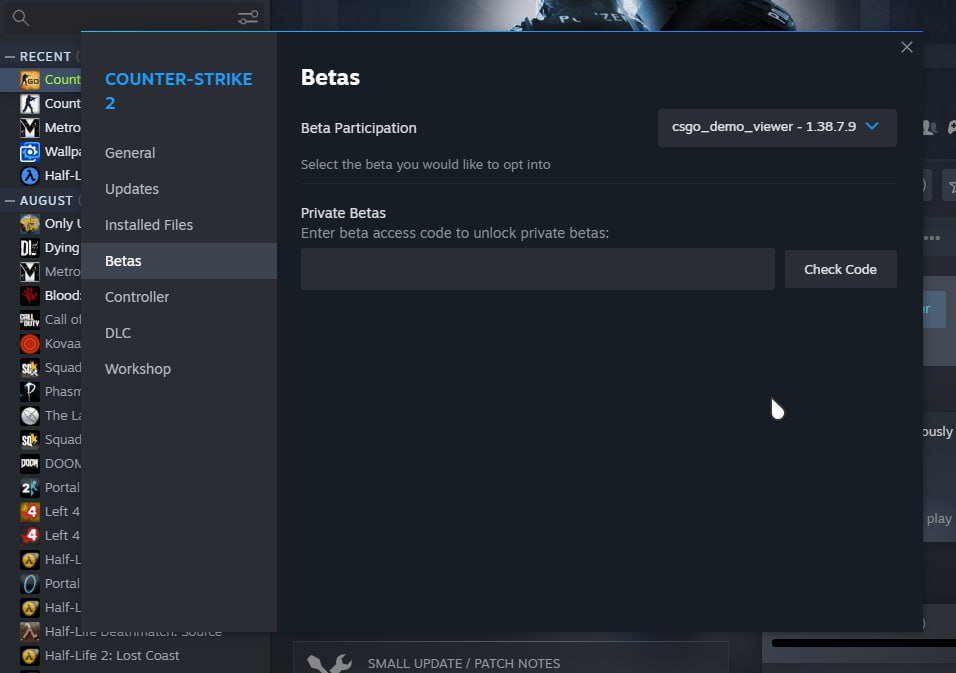Click 'SMALL UPDATE / PATCH NOTES' heading
The height and width of the screenshot is (673, 956).
click(464, 663)
